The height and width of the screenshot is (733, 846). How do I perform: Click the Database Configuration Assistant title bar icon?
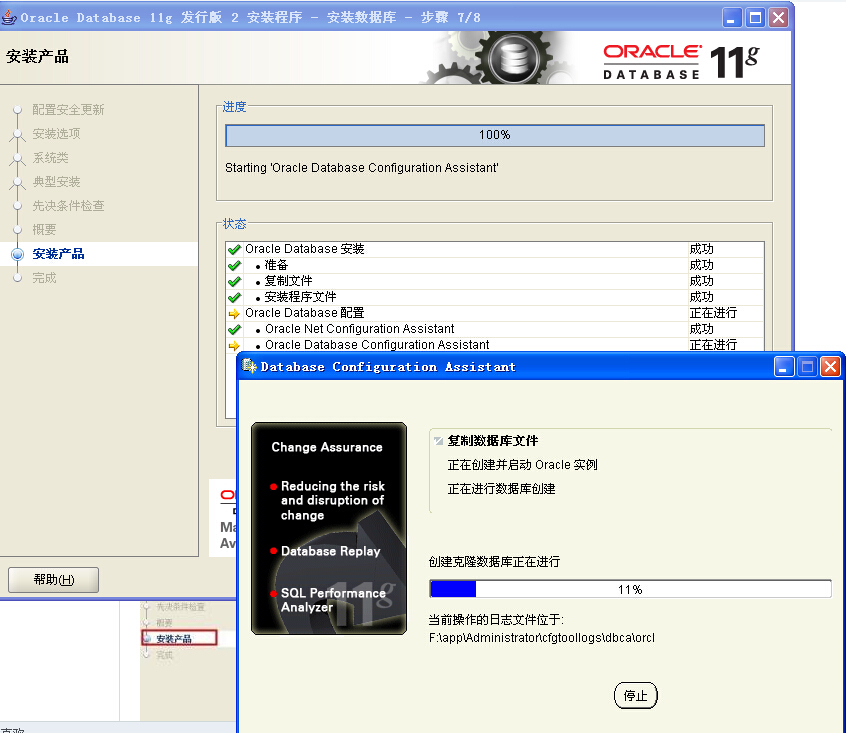[x=249, y=367]
